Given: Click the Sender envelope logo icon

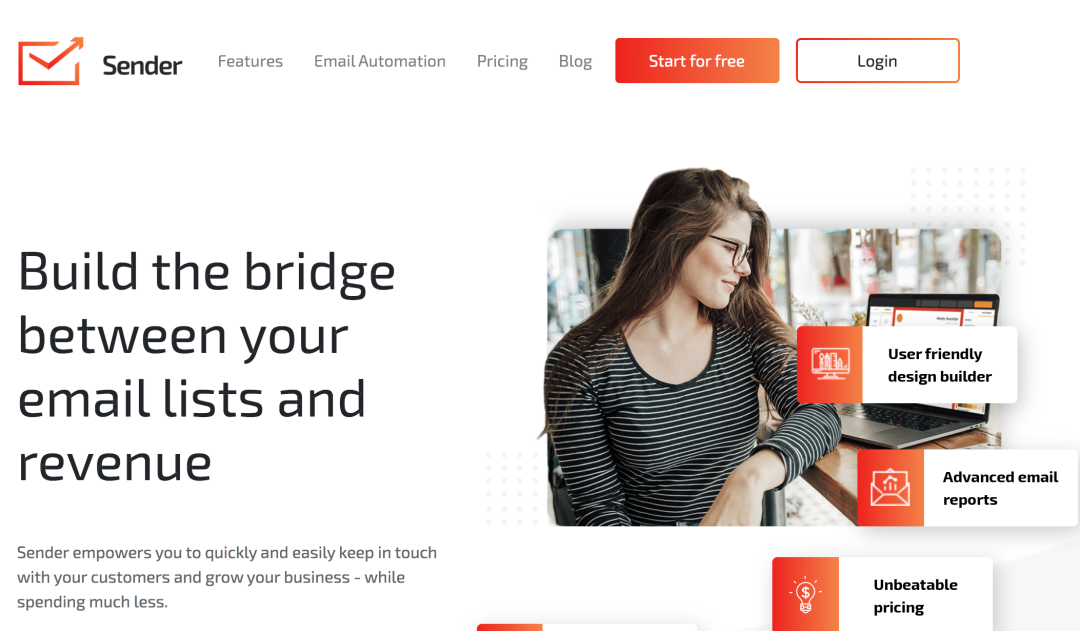Looking at the screenshot, I should pyautogui.click(x=51, y=61).
